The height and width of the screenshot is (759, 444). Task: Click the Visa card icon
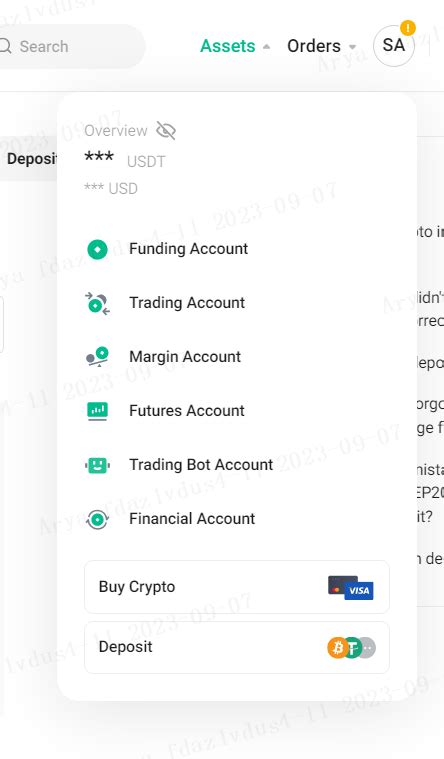coord(351,588)
